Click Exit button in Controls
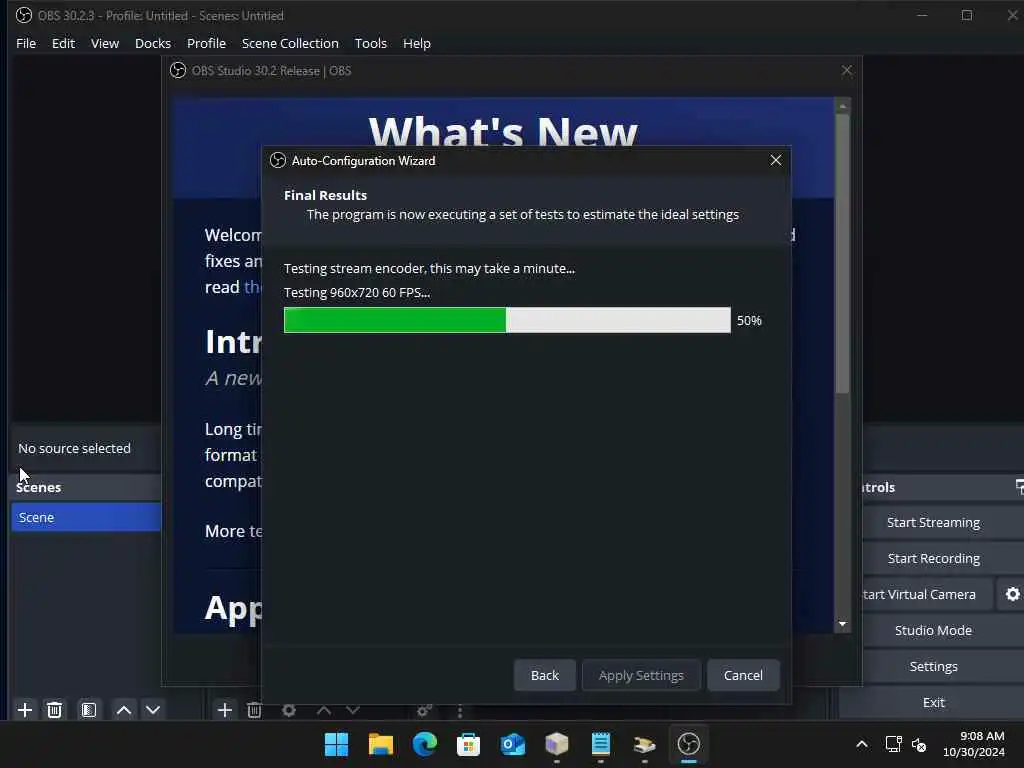The width and height of the screenshot is (1024, 768). 933,702
